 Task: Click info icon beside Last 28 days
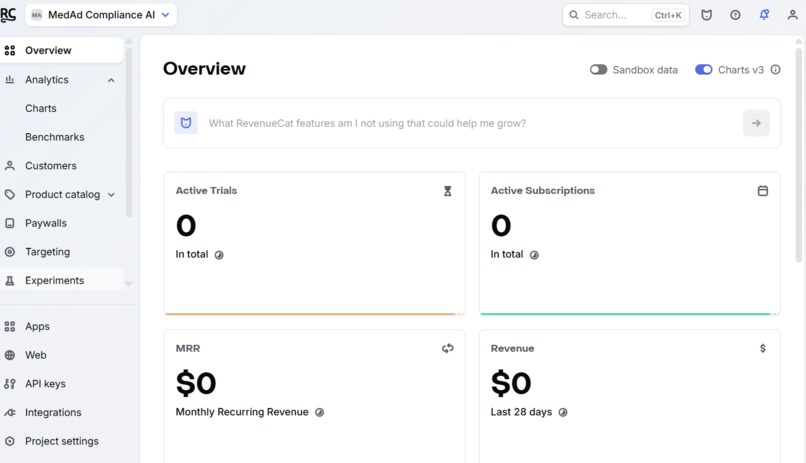pyautogui.click(x=563, y=413)
